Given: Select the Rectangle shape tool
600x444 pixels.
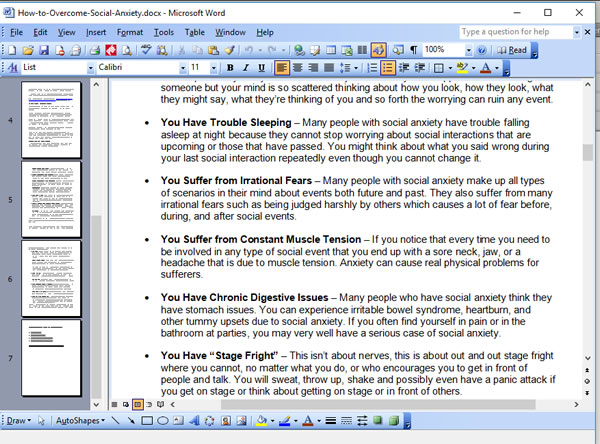Looking at the screenshot, I should pos(147,421).
